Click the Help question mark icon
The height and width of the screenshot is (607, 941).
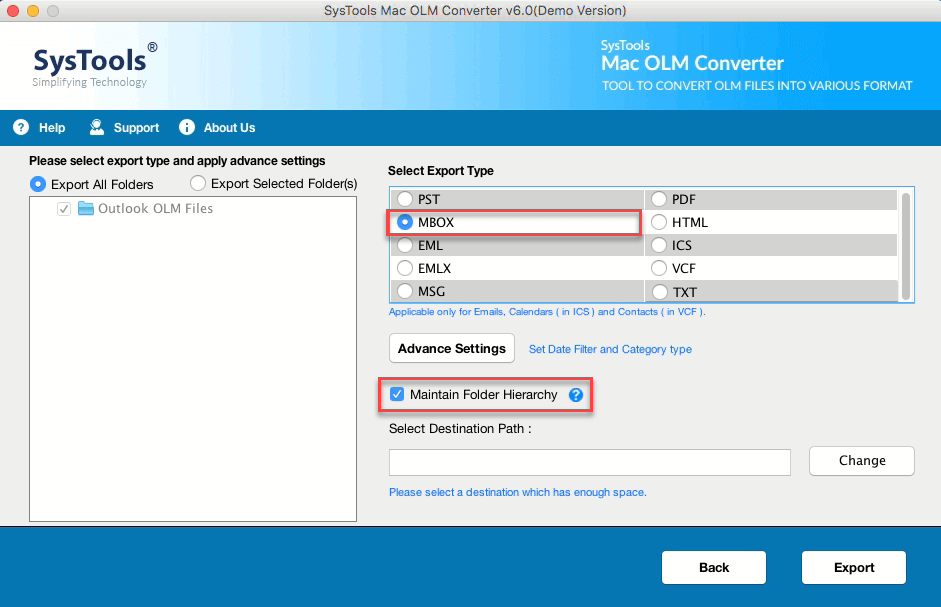[21, 127]
